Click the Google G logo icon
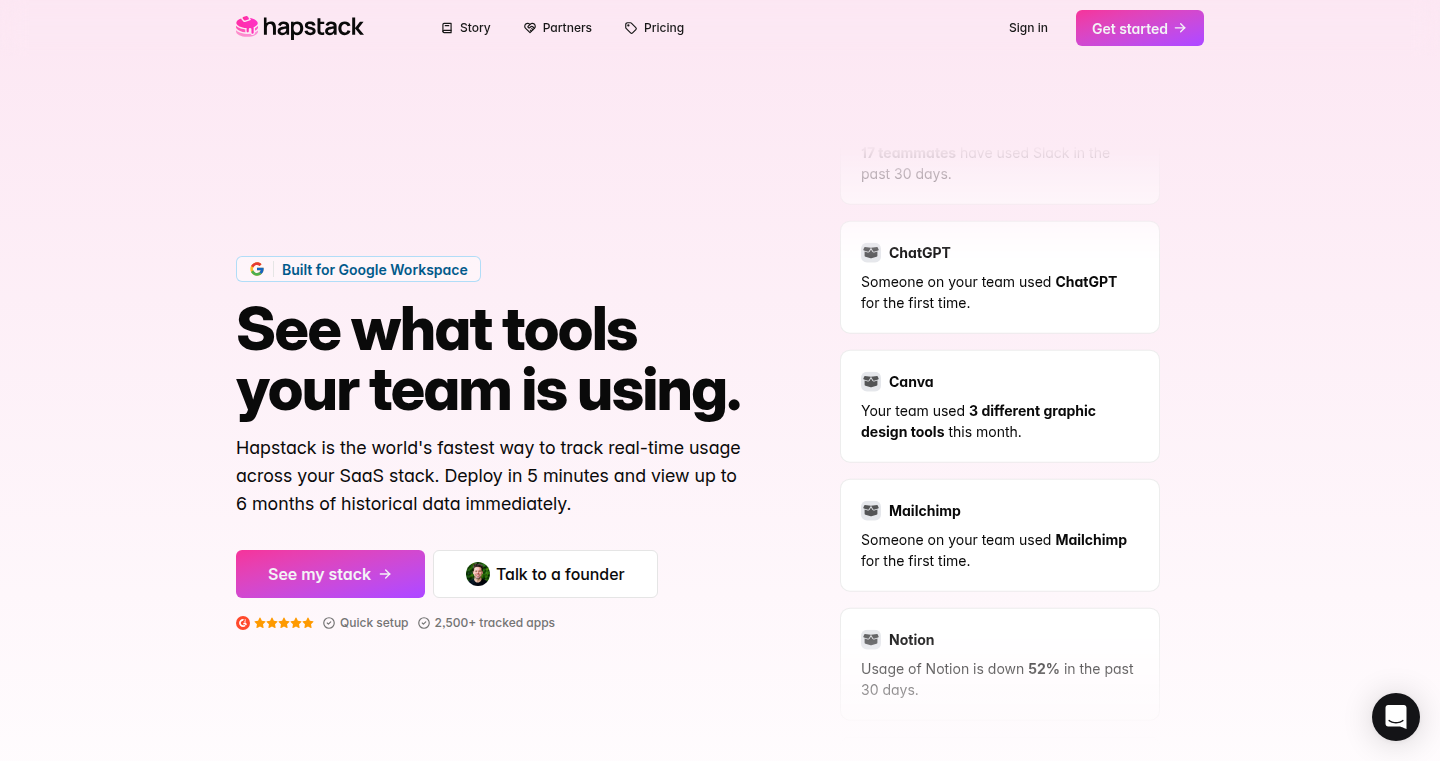The image size is (1440, 761). pyautogui.click(x=257, y=269)
